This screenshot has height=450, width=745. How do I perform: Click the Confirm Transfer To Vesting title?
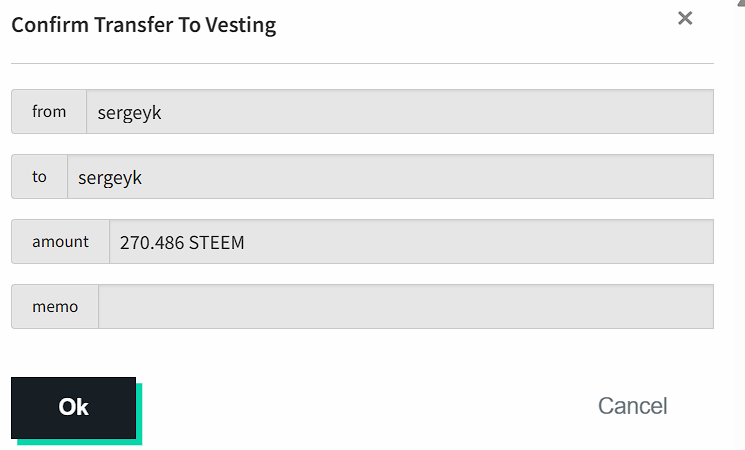[143, 25]
